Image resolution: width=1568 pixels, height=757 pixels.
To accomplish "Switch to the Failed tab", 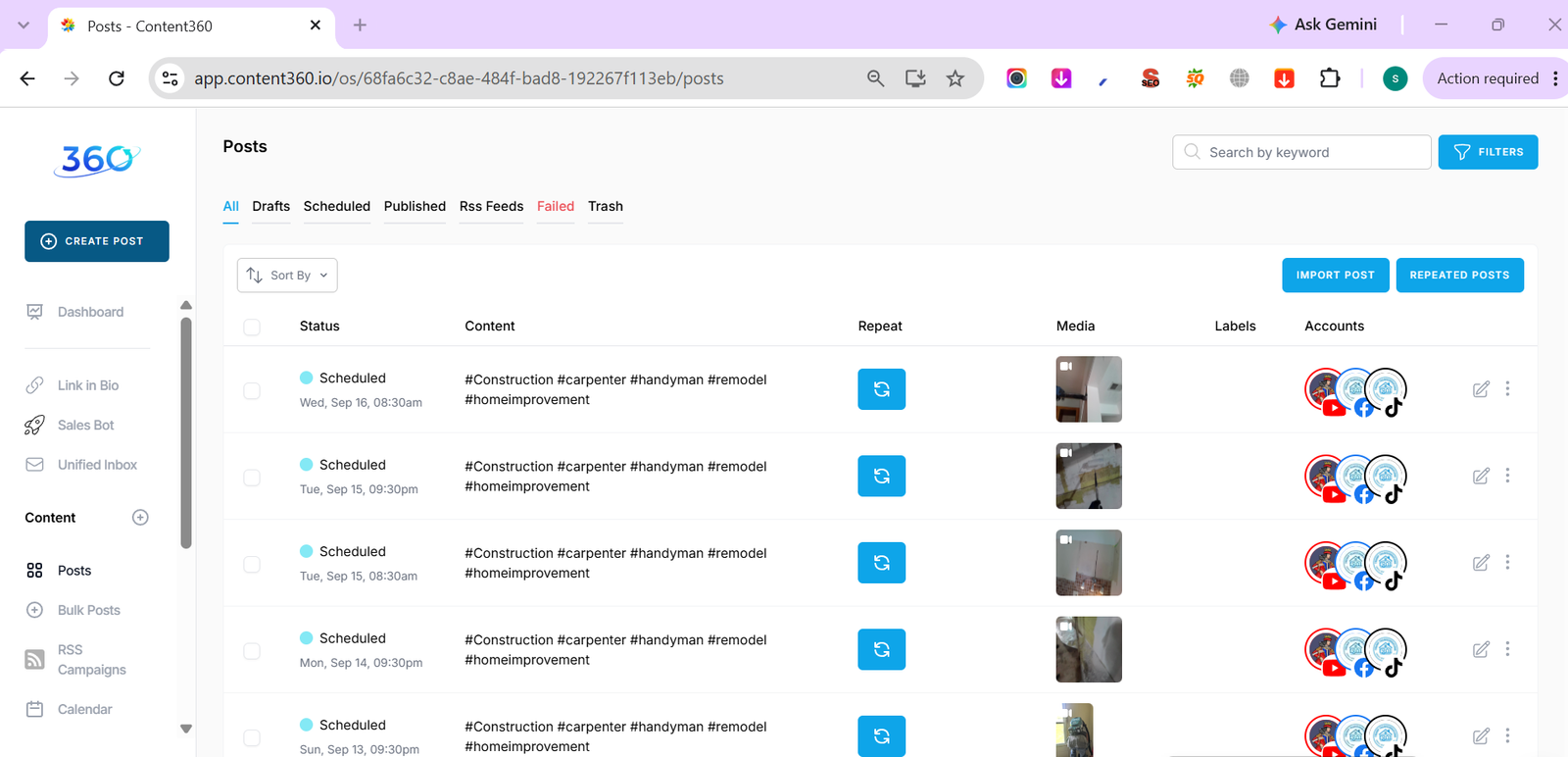I will (556, 206).
